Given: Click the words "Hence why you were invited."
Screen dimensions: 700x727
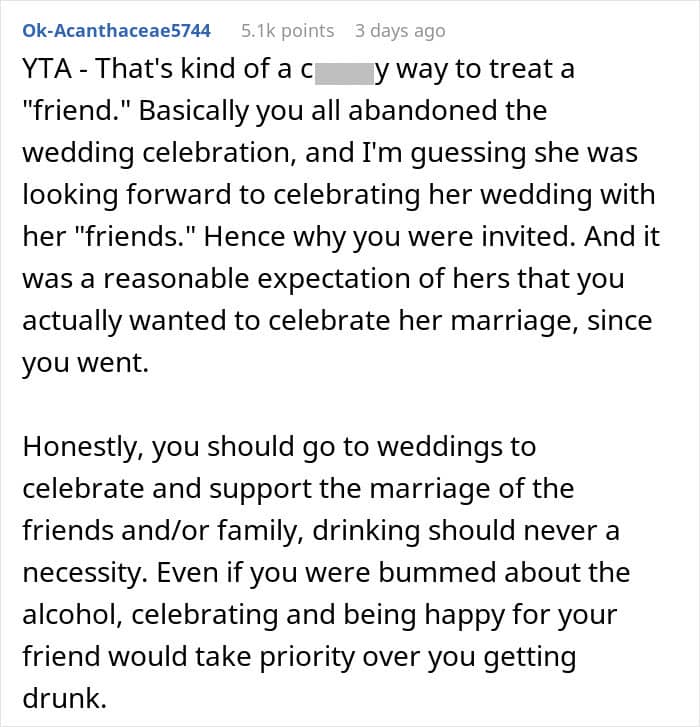Looking at the screenshot, I should click(x=387, y=236).
